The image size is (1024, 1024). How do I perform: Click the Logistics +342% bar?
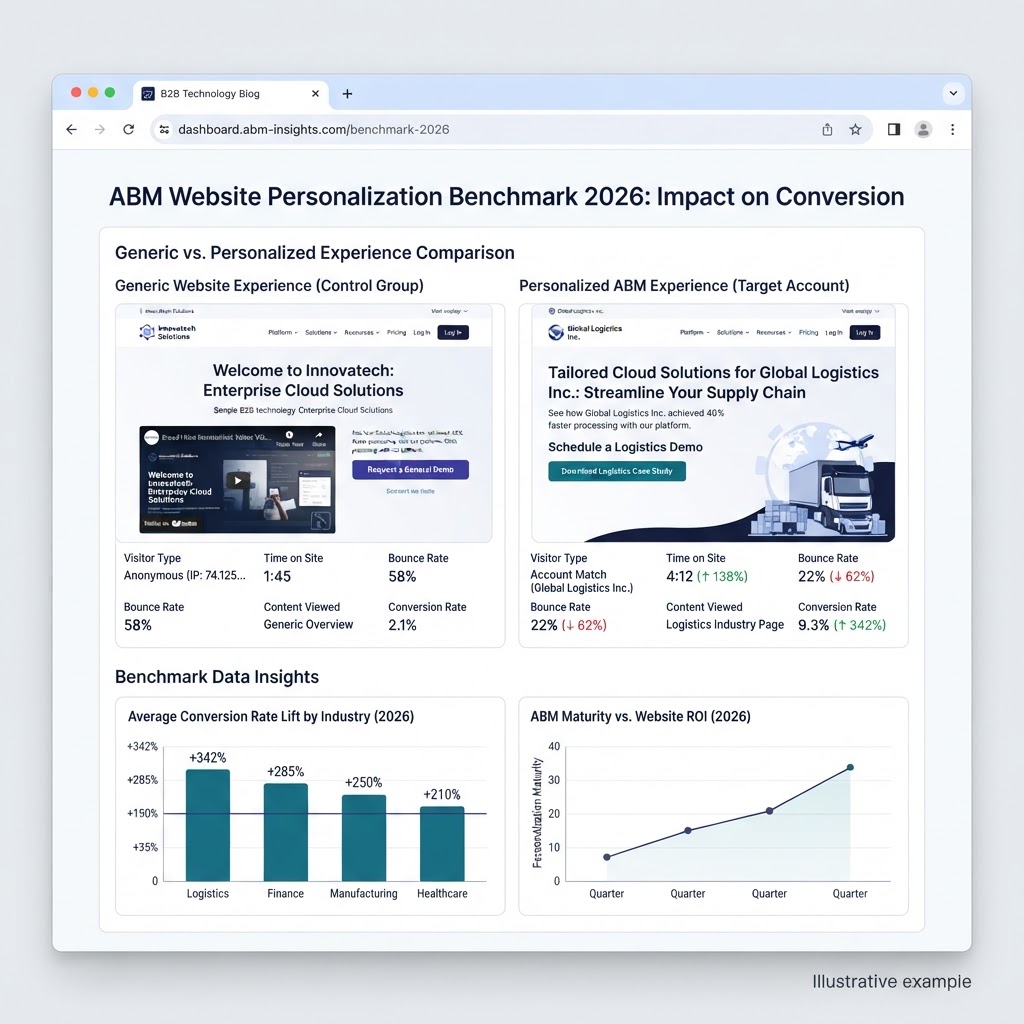(208, 825)
